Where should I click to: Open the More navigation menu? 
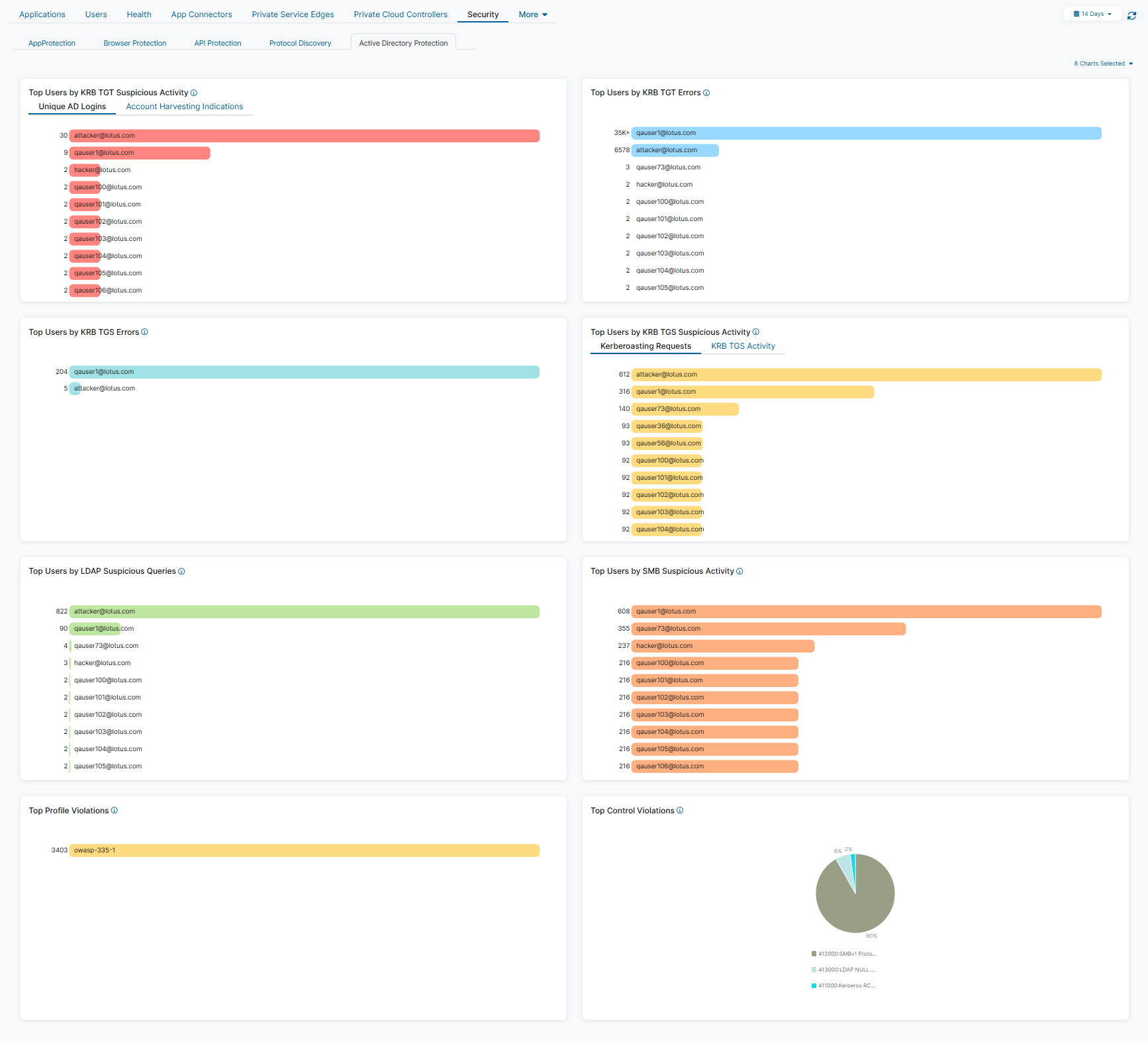point(532,15)
